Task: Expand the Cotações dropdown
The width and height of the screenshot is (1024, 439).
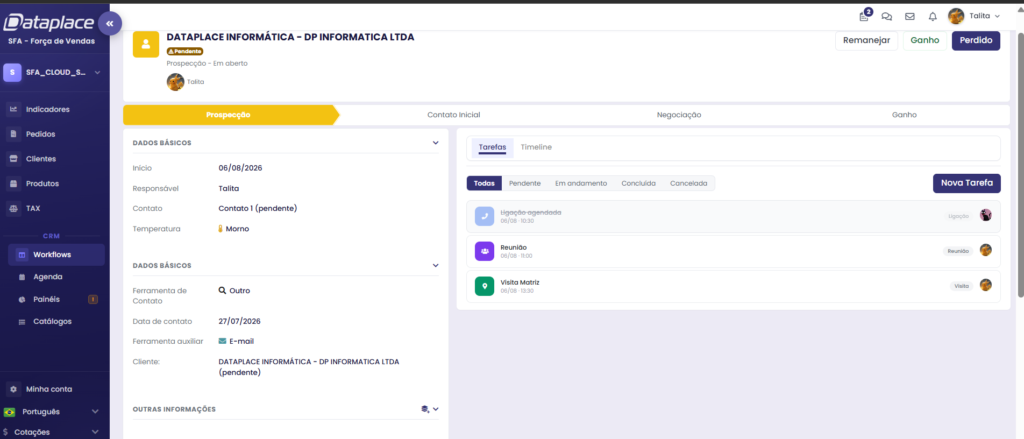Action: coord(95,432)
